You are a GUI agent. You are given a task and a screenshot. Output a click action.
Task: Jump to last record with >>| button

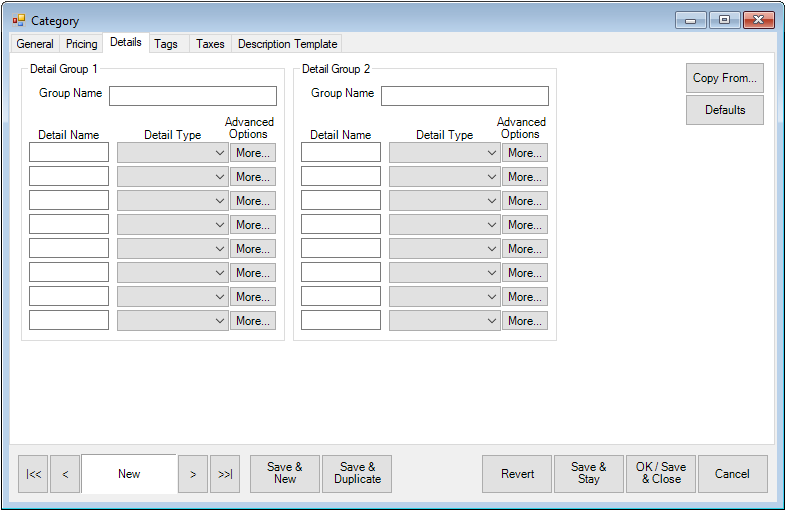click(225, 474)
